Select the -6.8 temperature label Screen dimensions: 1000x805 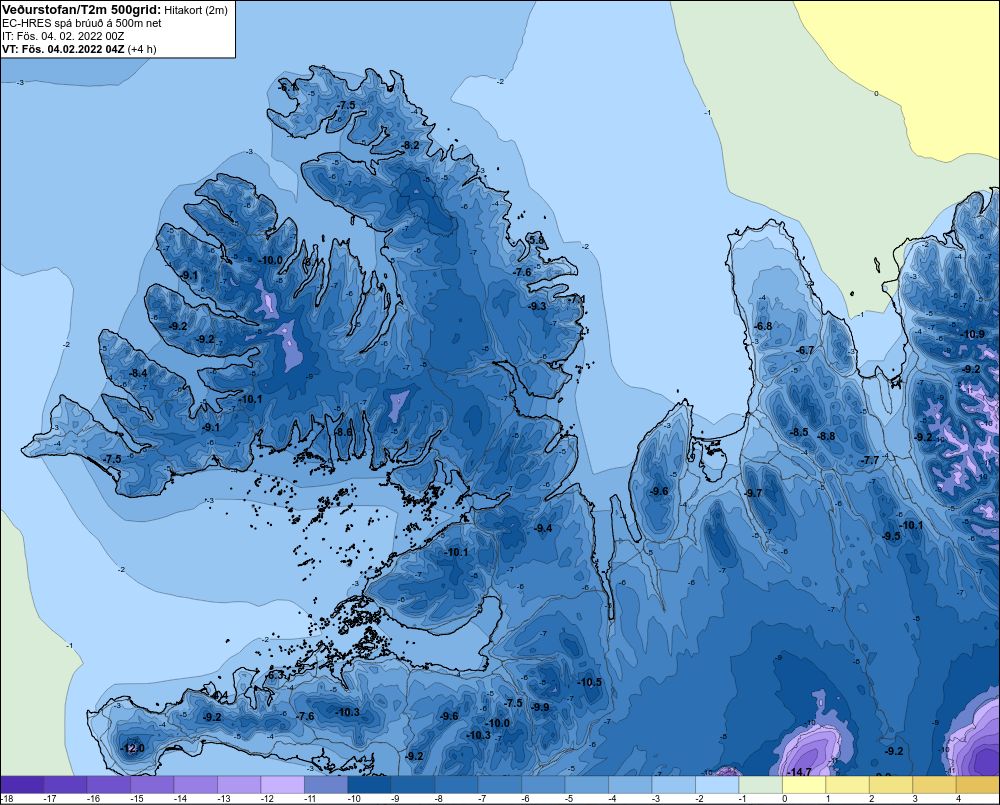763,326
